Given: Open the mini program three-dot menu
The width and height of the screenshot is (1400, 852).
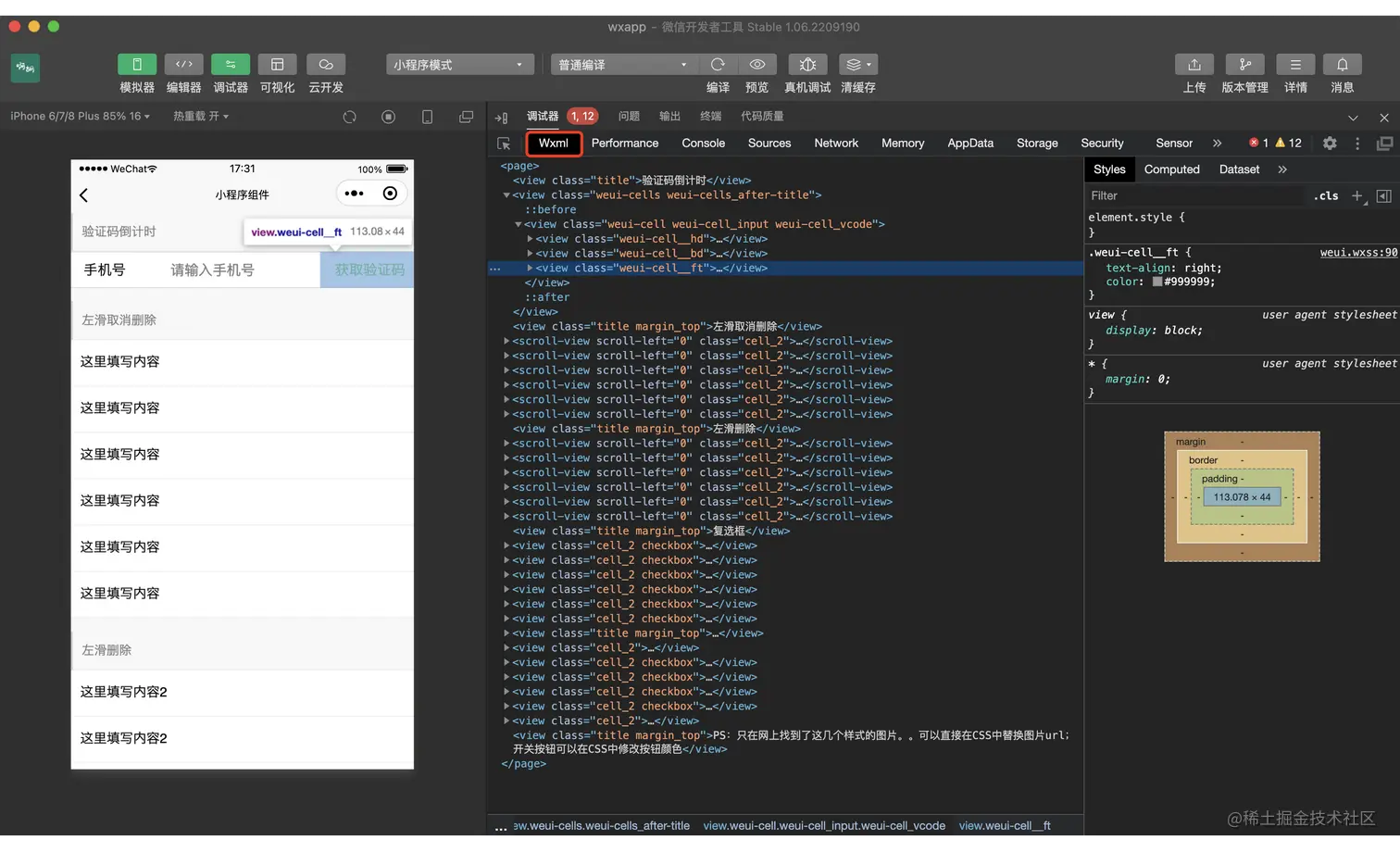Looking at the screenshot, I should [354, 194].
